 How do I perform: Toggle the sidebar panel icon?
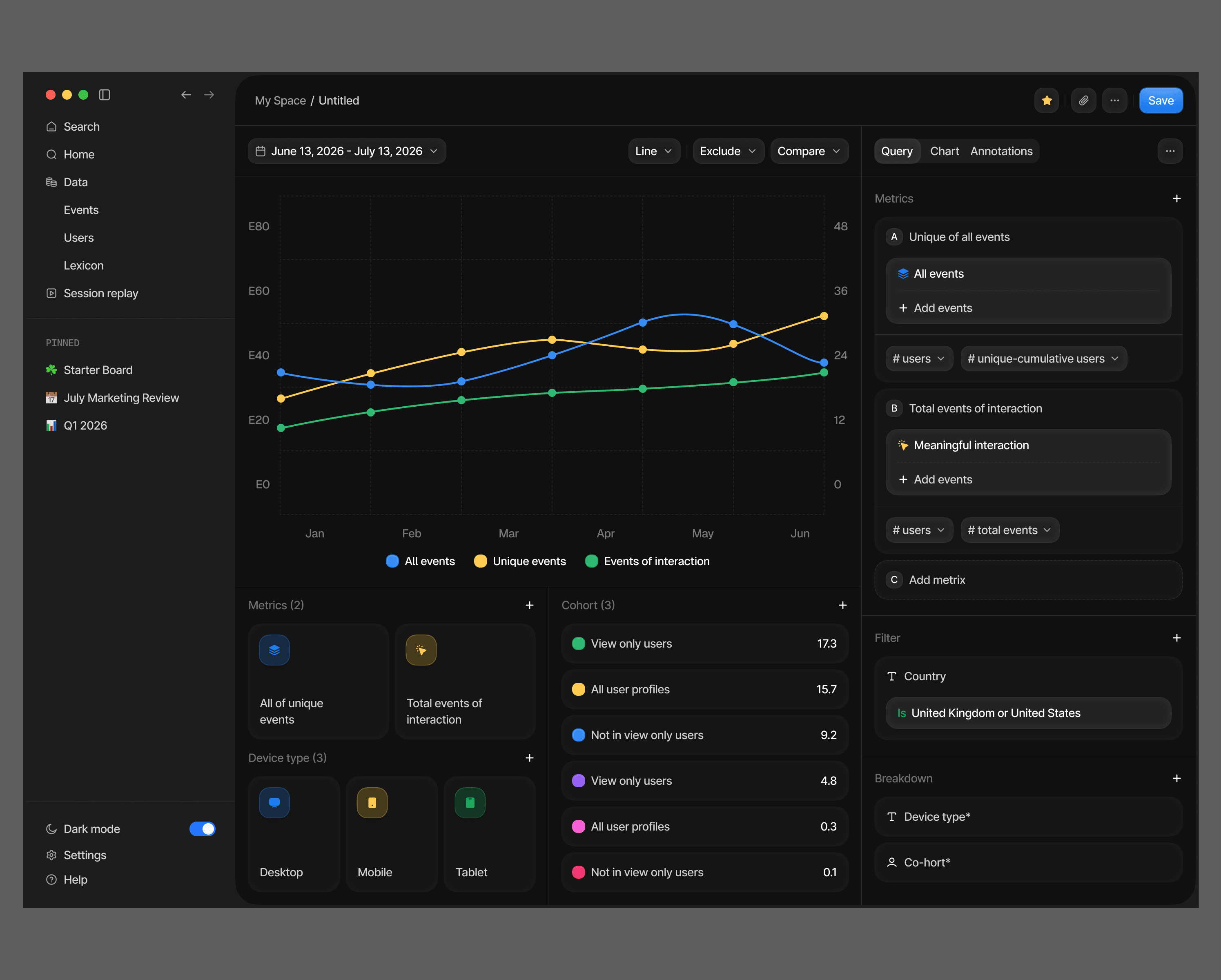104,95
